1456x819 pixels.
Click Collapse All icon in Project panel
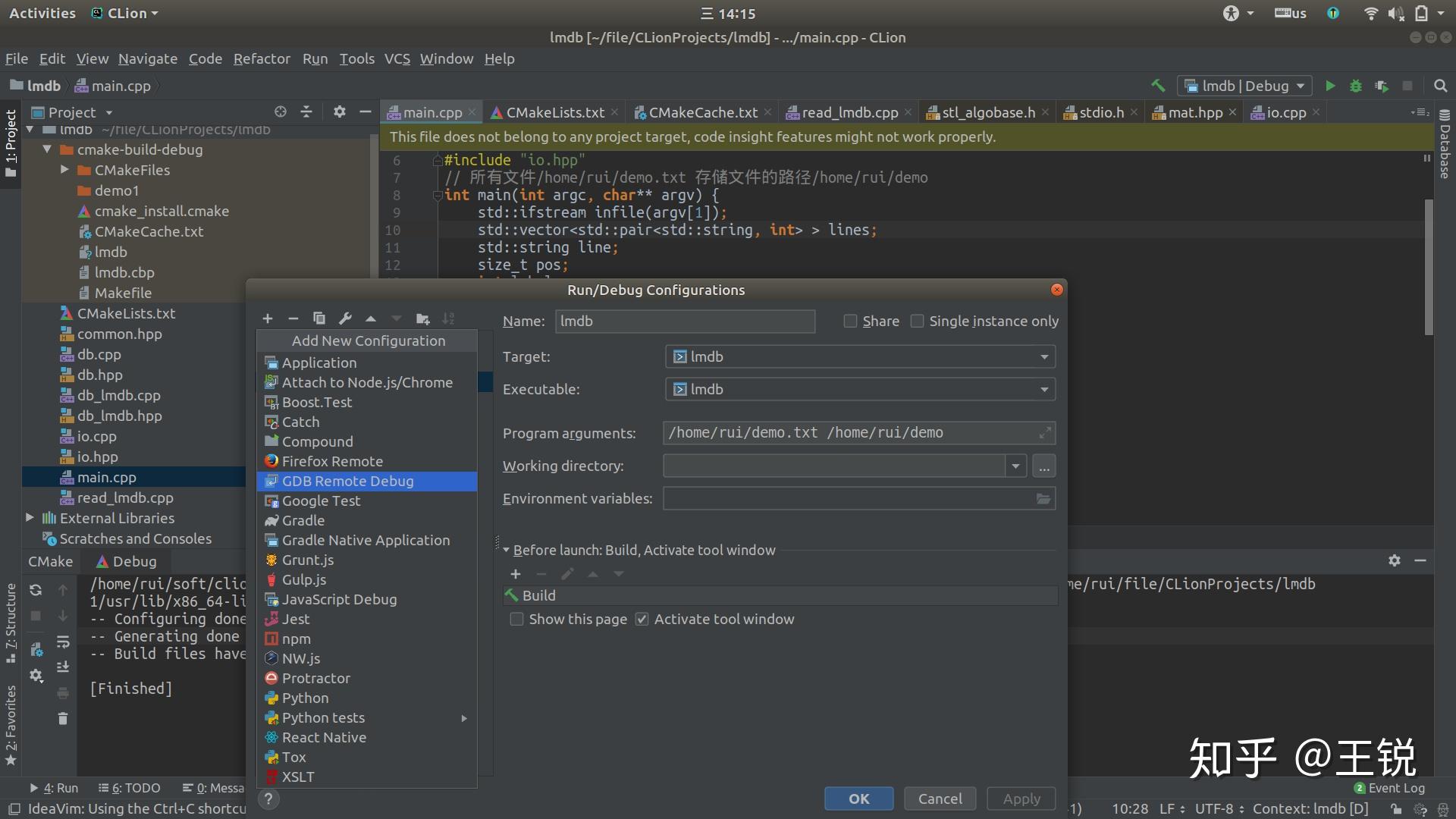click(x=306, y=112)
